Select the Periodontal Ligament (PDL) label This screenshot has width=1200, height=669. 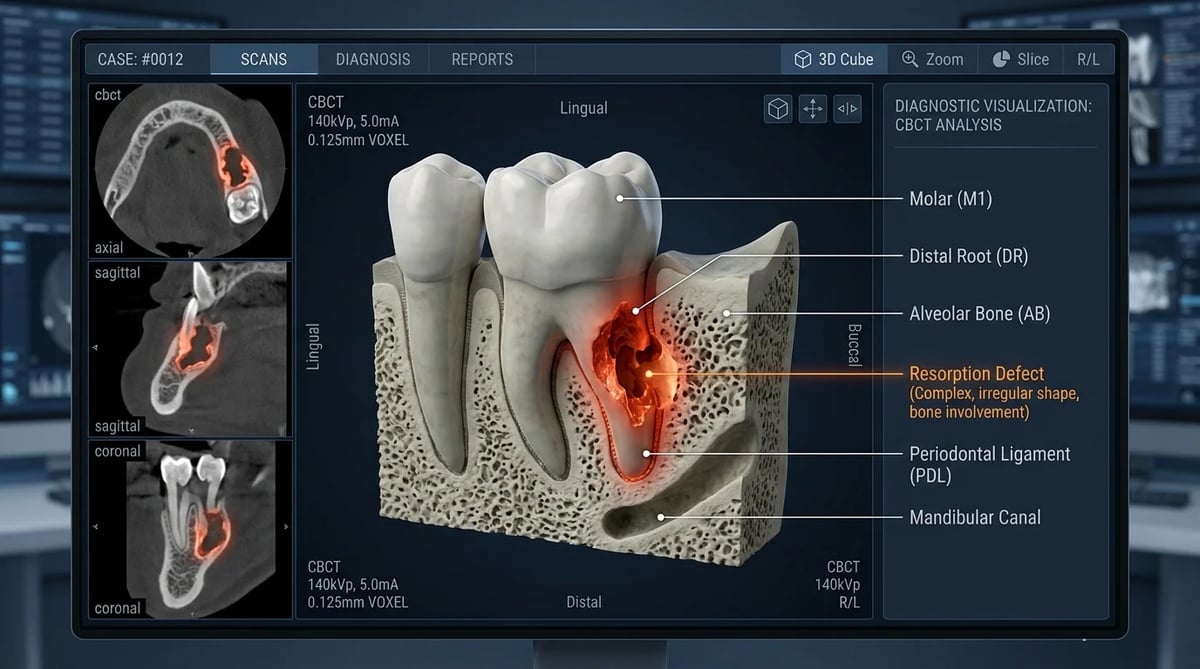[990, 465]
